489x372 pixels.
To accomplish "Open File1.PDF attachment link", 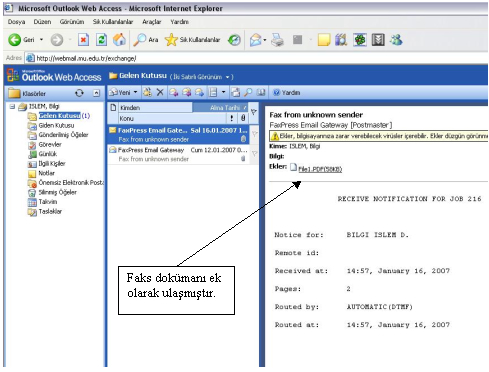I will point(320,169).
